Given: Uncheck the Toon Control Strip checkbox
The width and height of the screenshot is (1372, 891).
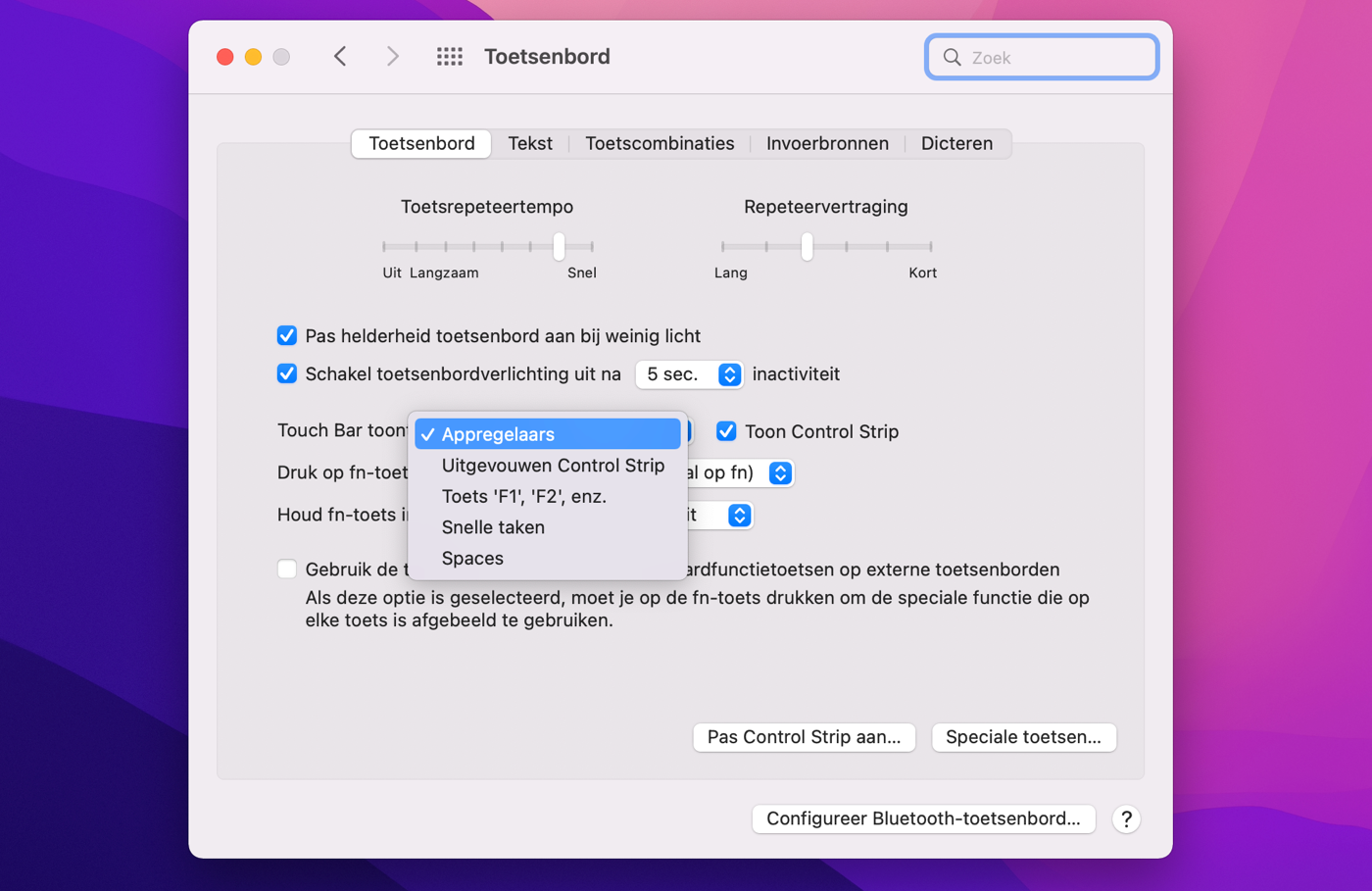Looking at the screenshot, I should click(x=726, y=431).
